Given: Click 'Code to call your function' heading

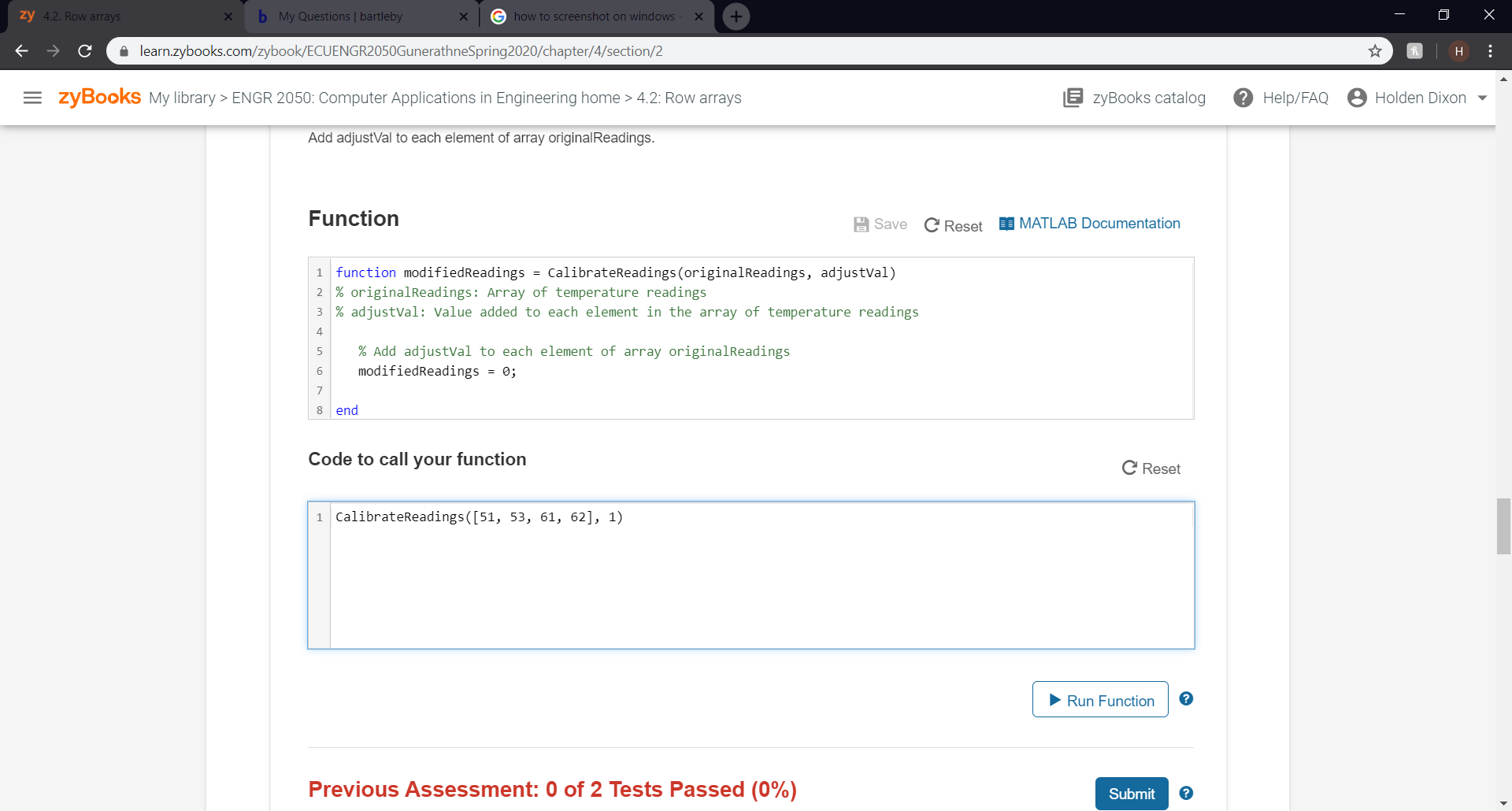Looking at the screenshot, I should pyautogui.click(x=417, y=459).
